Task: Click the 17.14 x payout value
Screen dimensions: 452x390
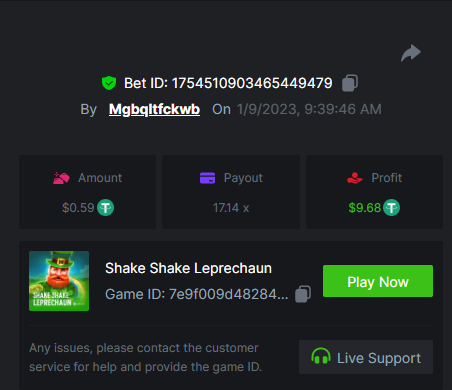Action: (x=231, y=208)
